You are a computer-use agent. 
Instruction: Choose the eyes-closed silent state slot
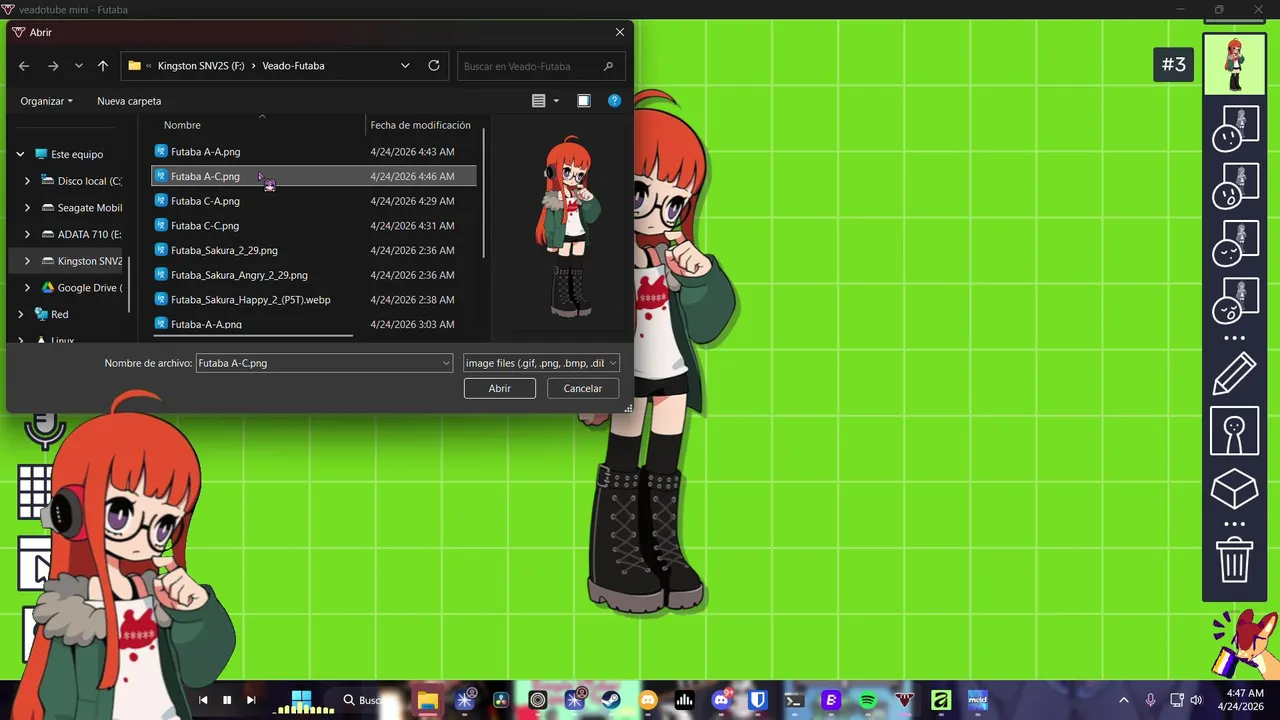(x=1234, y=243)
